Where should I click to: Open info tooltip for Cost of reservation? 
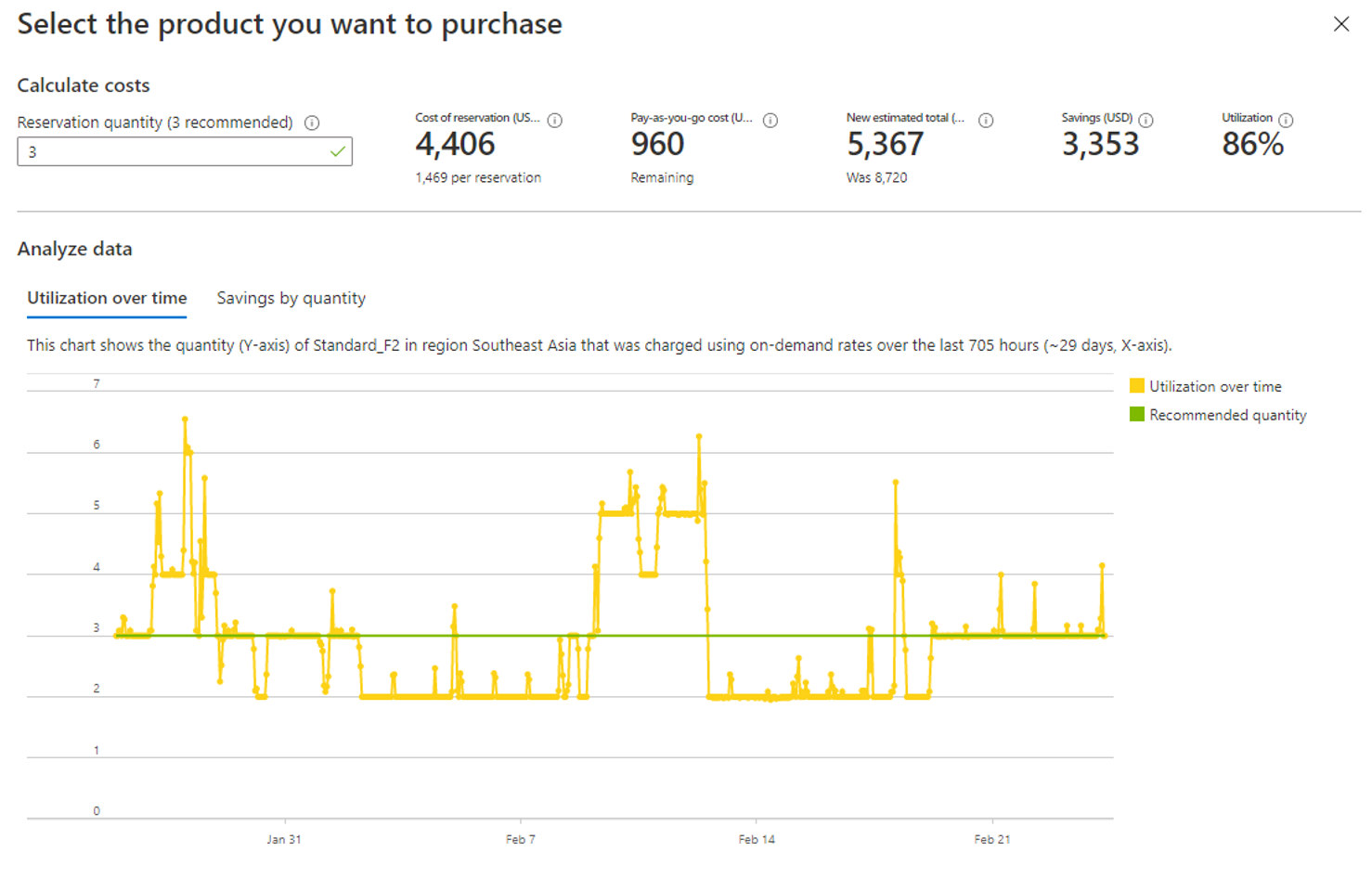point(555,120)
